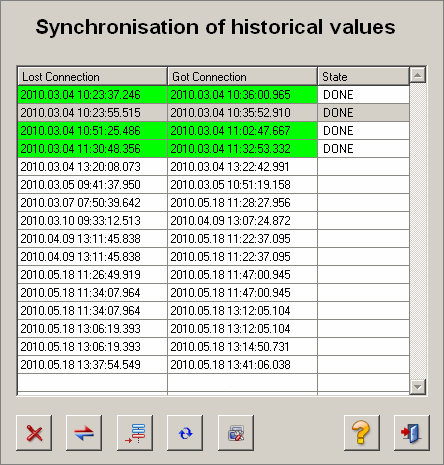Select the row lost at 2010.03.05 09:41:37.950
Viewport: 444px width, 465px height.
coord(213,185)
